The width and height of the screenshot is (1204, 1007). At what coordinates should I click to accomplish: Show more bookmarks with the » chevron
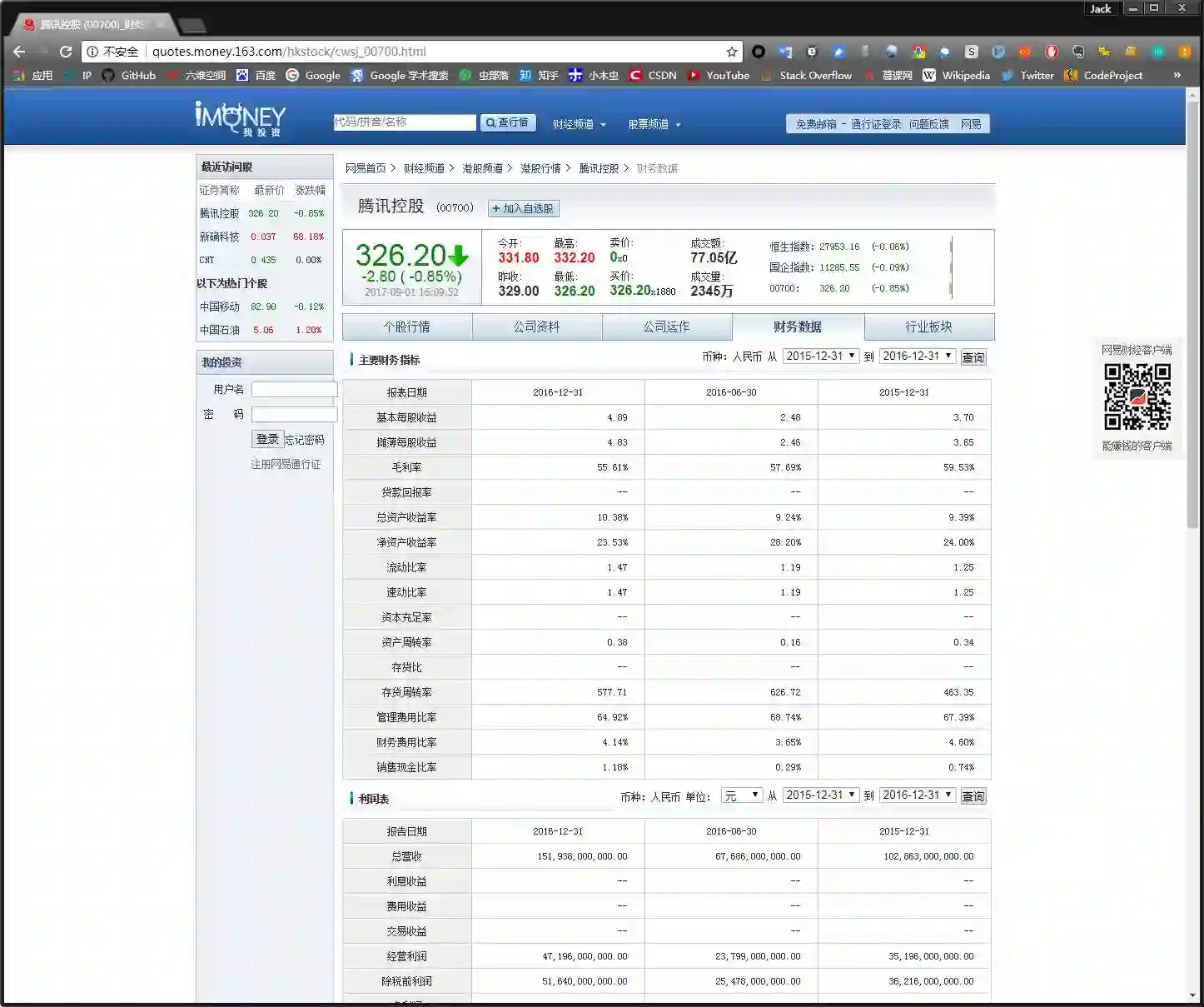tap(1177, 75)
